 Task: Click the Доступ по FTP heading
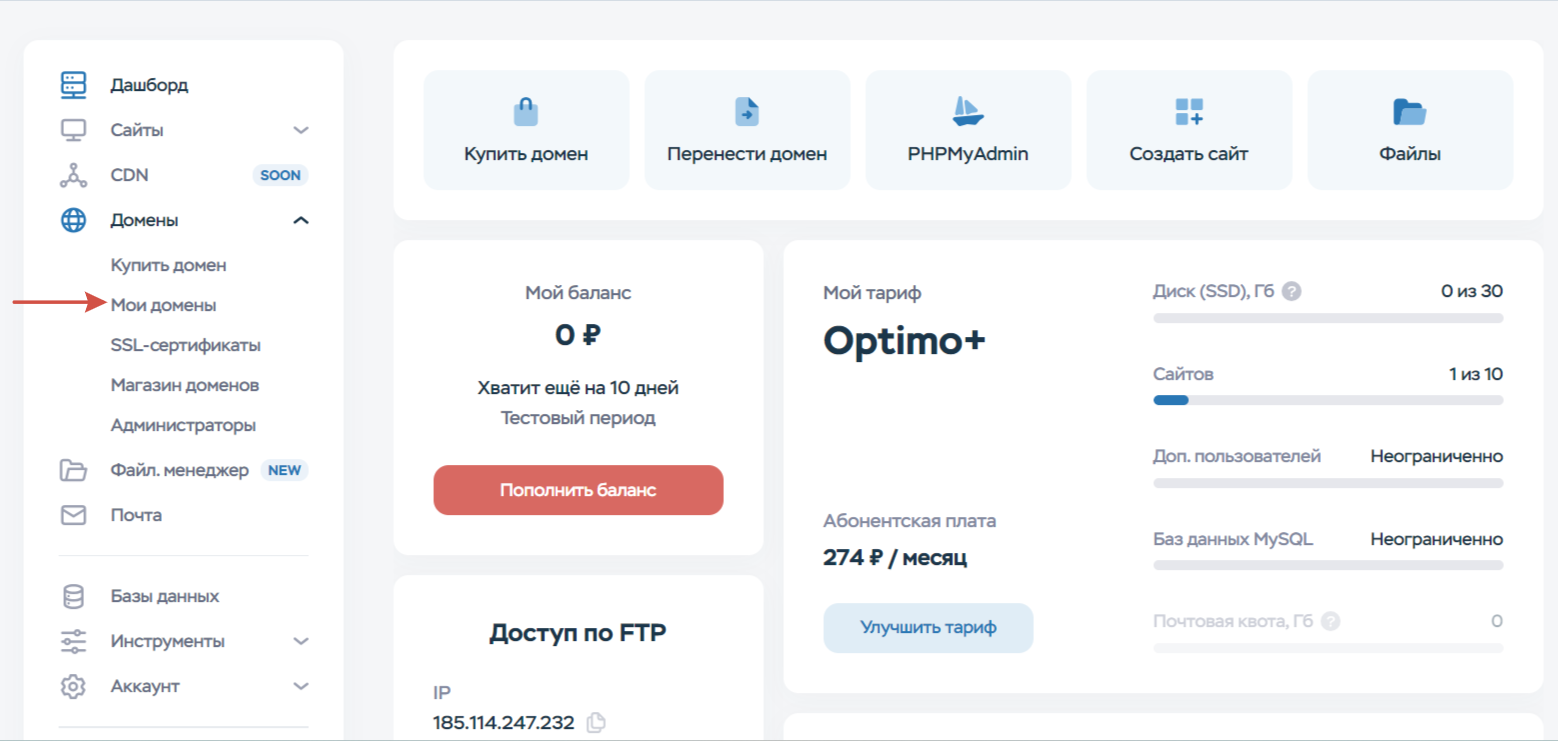[x=578, y=632]
